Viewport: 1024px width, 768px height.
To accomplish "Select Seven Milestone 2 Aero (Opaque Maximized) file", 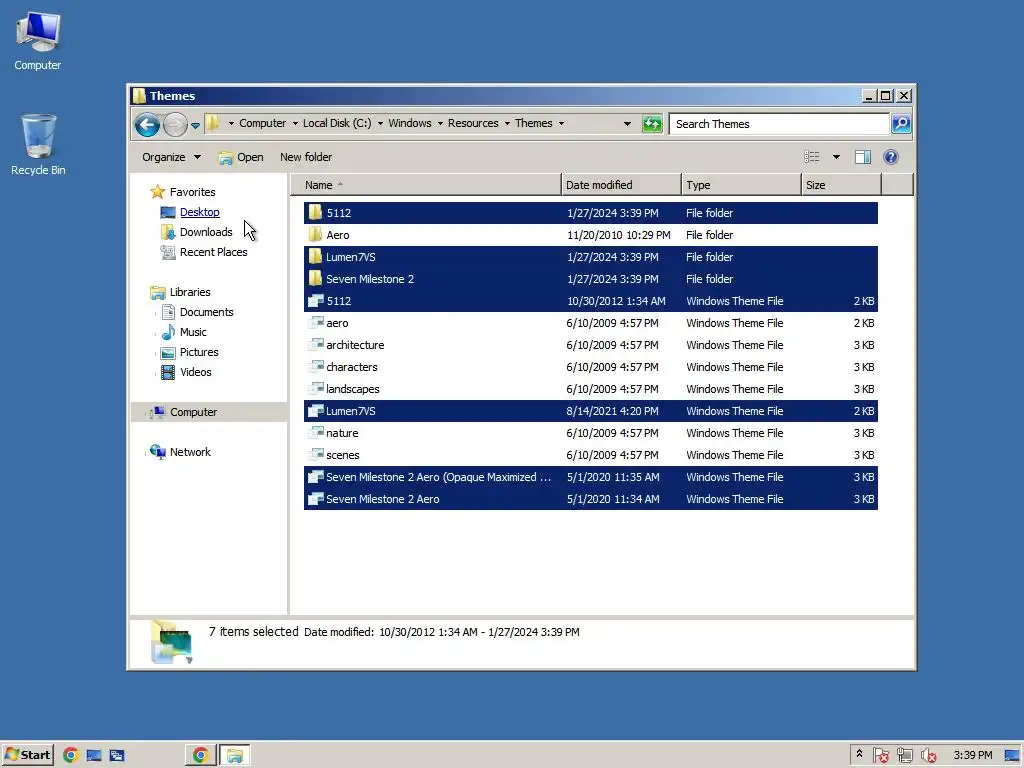I will [x=590, y=477].
